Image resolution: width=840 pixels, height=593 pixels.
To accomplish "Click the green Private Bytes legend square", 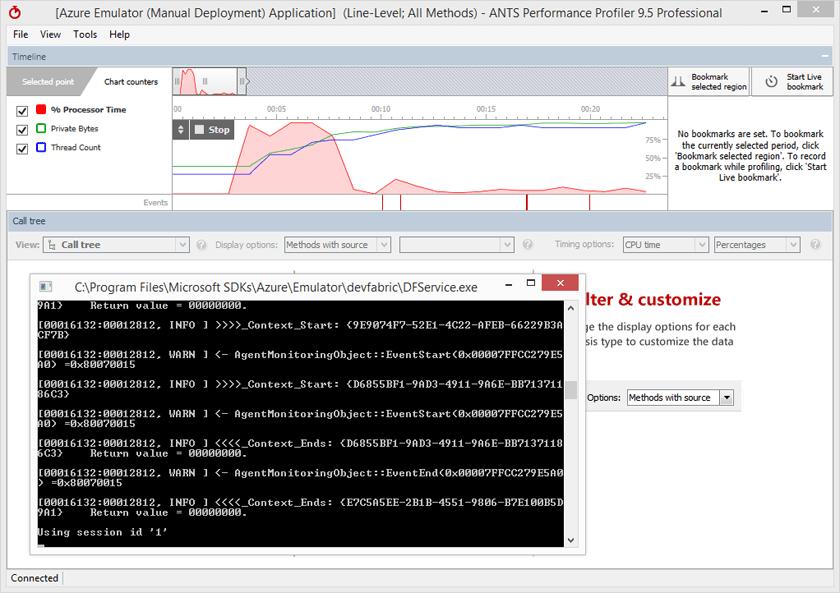I will pyautogui.click(x=41, y=128).
